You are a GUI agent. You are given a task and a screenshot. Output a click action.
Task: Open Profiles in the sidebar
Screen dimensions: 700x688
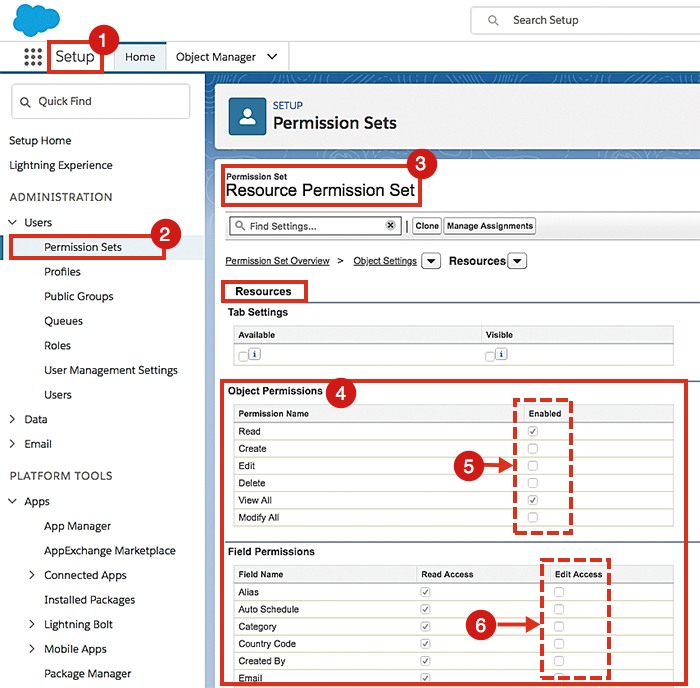(62, 271)
